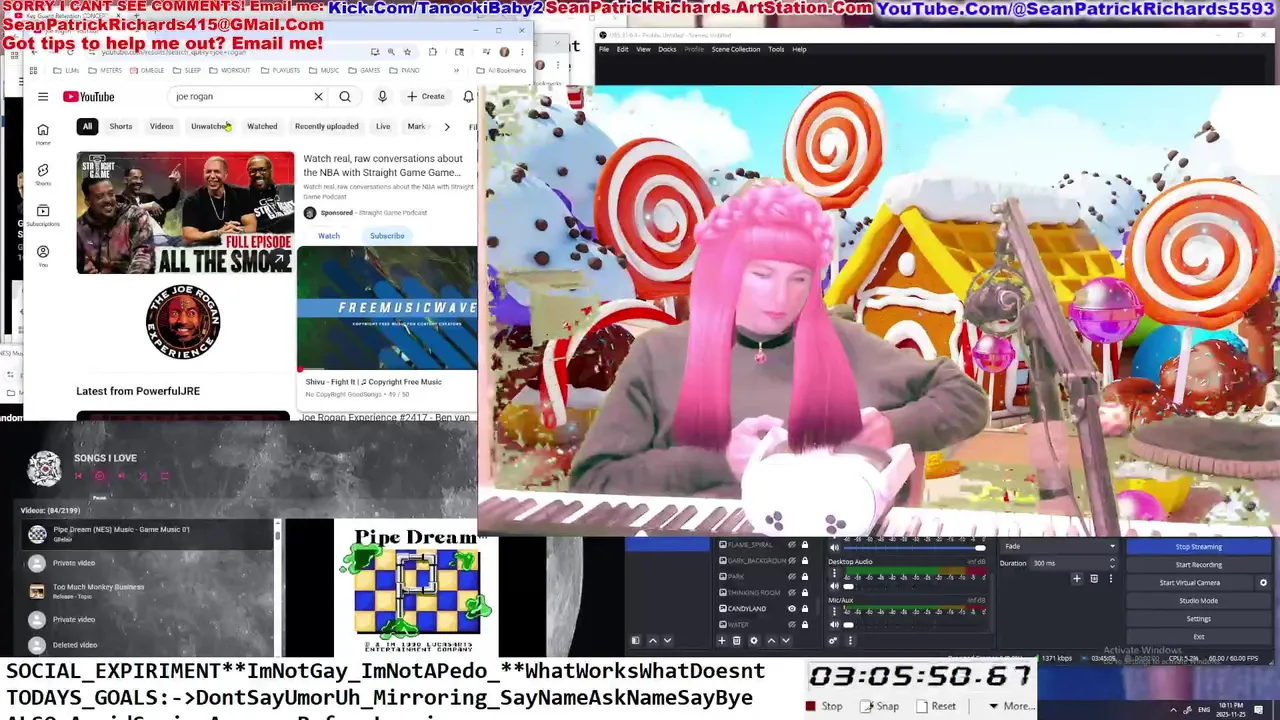The height and width of the screenshot is (720, 1280).
Task: Click Start Recording in OBS
Action: [x=1198, y=565]
